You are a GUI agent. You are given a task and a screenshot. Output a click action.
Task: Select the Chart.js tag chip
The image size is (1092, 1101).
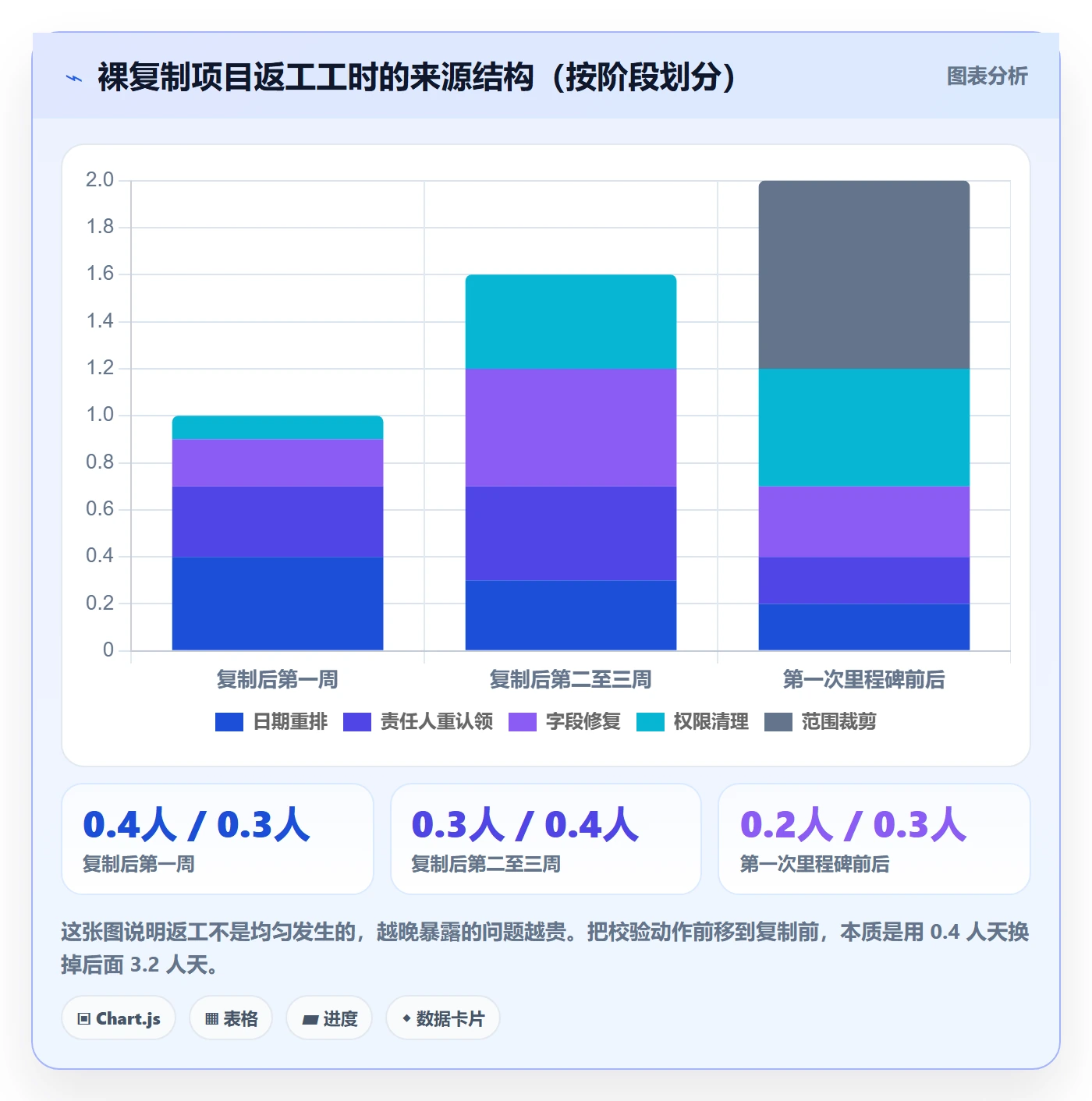tap(119, 1018)
